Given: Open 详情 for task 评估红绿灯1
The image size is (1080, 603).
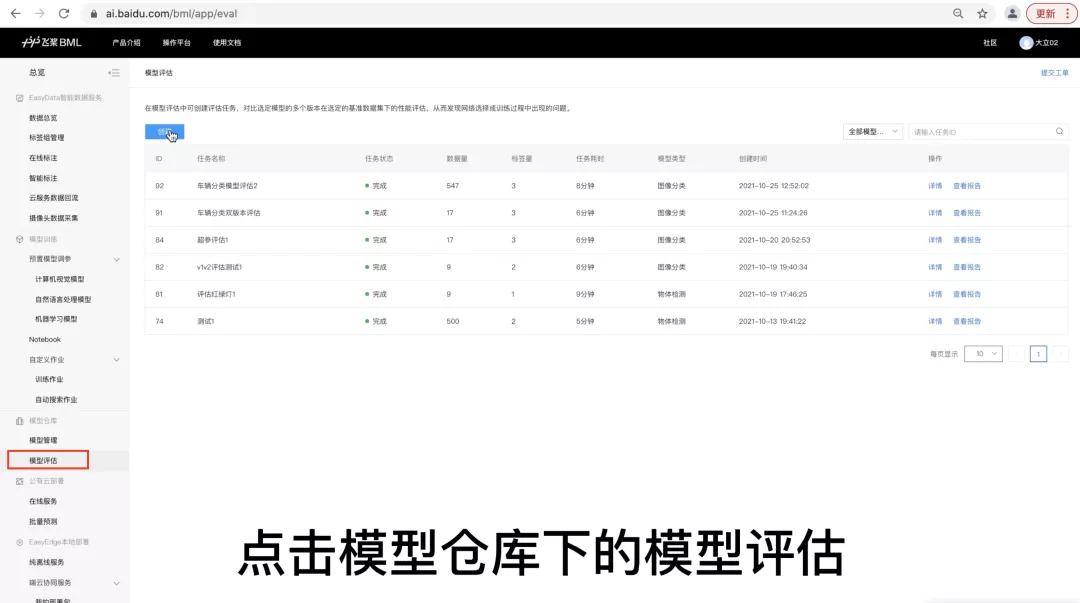Looking at the screenshot, I should pyautogui.click(x=935, y=294).
